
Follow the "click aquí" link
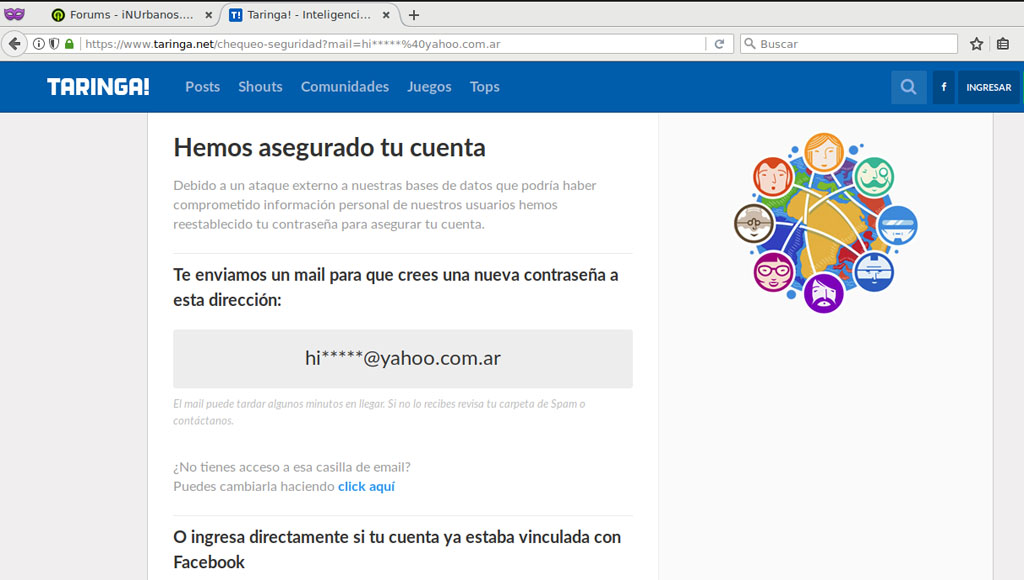click(365, 486)
